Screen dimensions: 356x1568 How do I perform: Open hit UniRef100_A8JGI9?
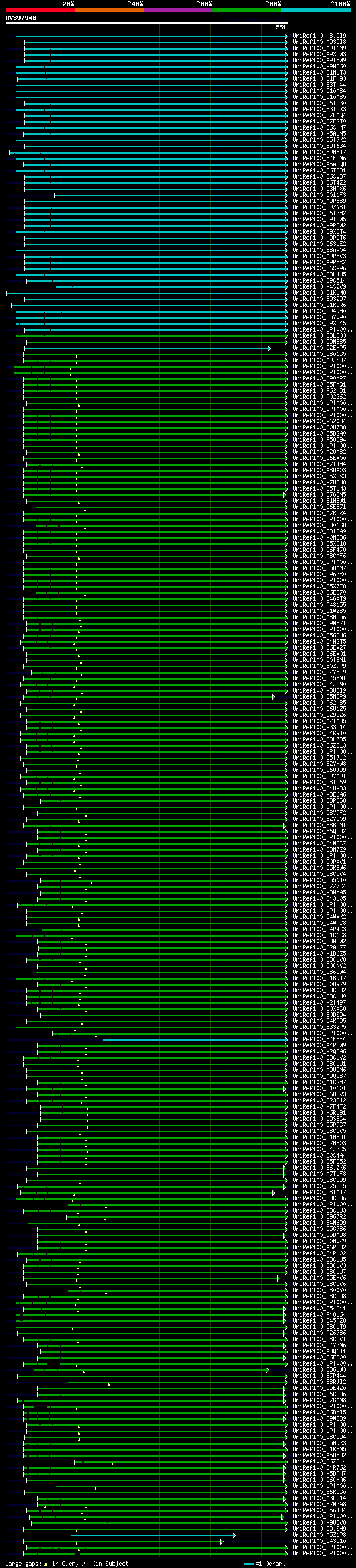pyautogui.click(x=319, y=36)
